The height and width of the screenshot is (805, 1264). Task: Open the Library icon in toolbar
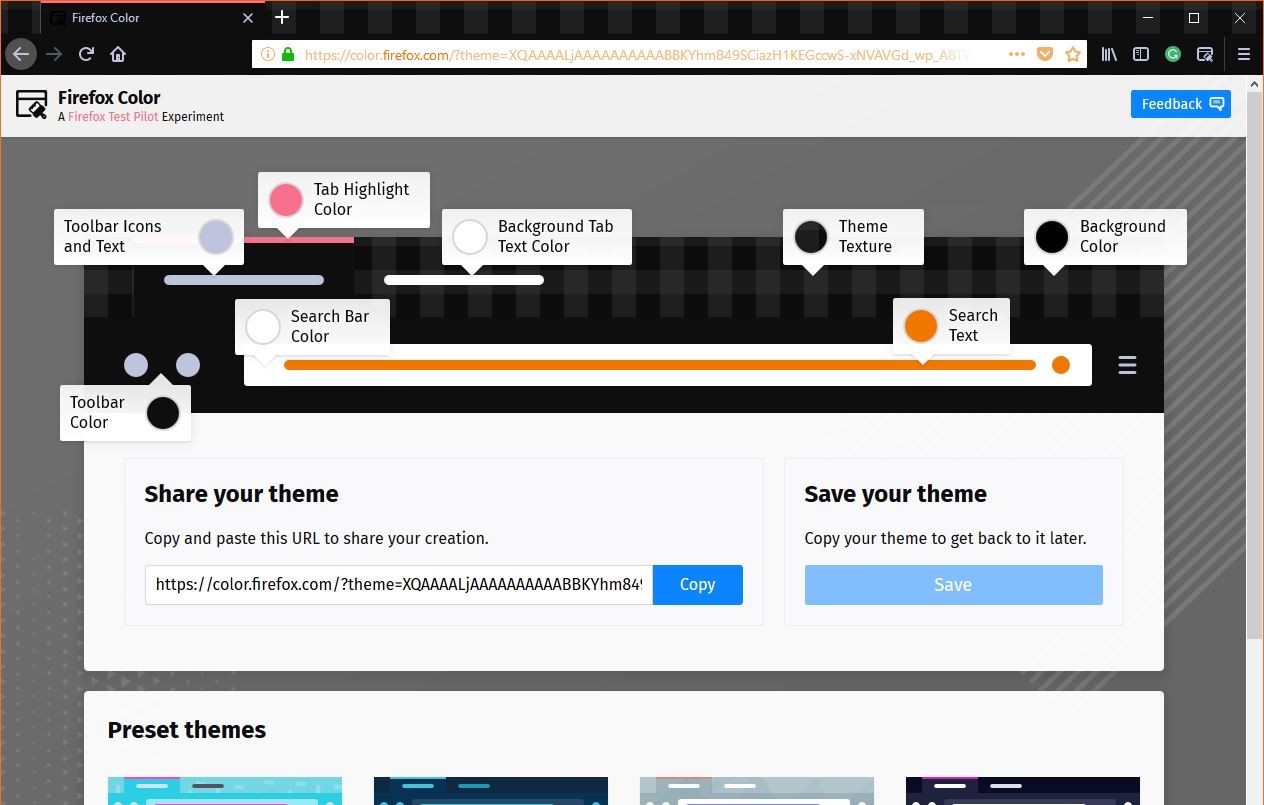(1109, 54)
